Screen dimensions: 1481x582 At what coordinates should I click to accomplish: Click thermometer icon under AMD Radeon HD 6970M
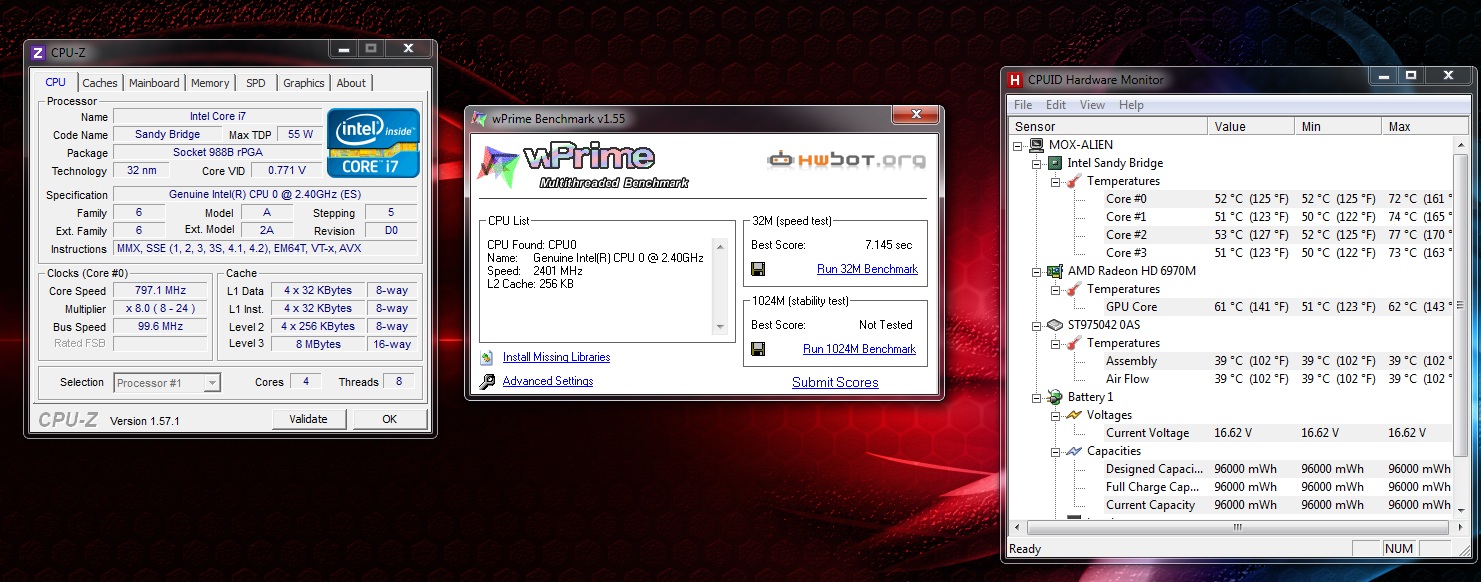coord(1073,289)
